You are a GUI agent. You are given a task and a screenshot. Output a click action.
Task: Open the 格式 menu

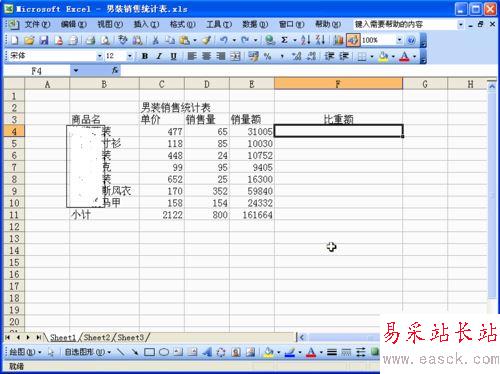click(x=183, y=24)
